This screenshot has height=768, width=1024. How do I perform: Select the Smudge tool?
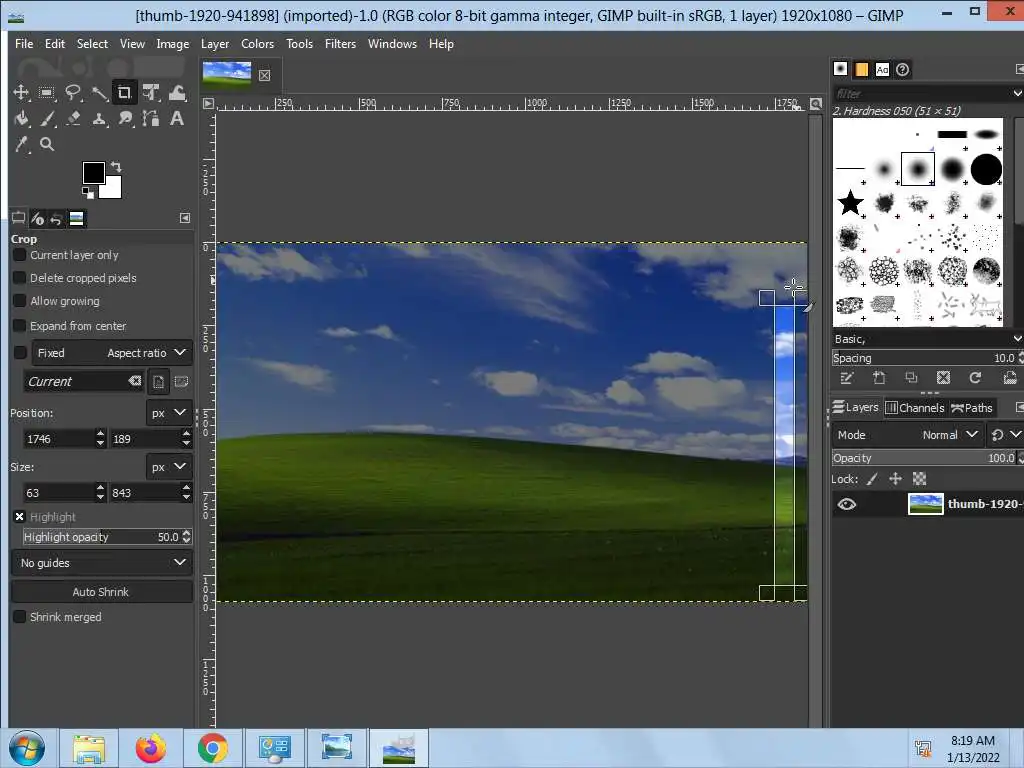tap(125, 118)
